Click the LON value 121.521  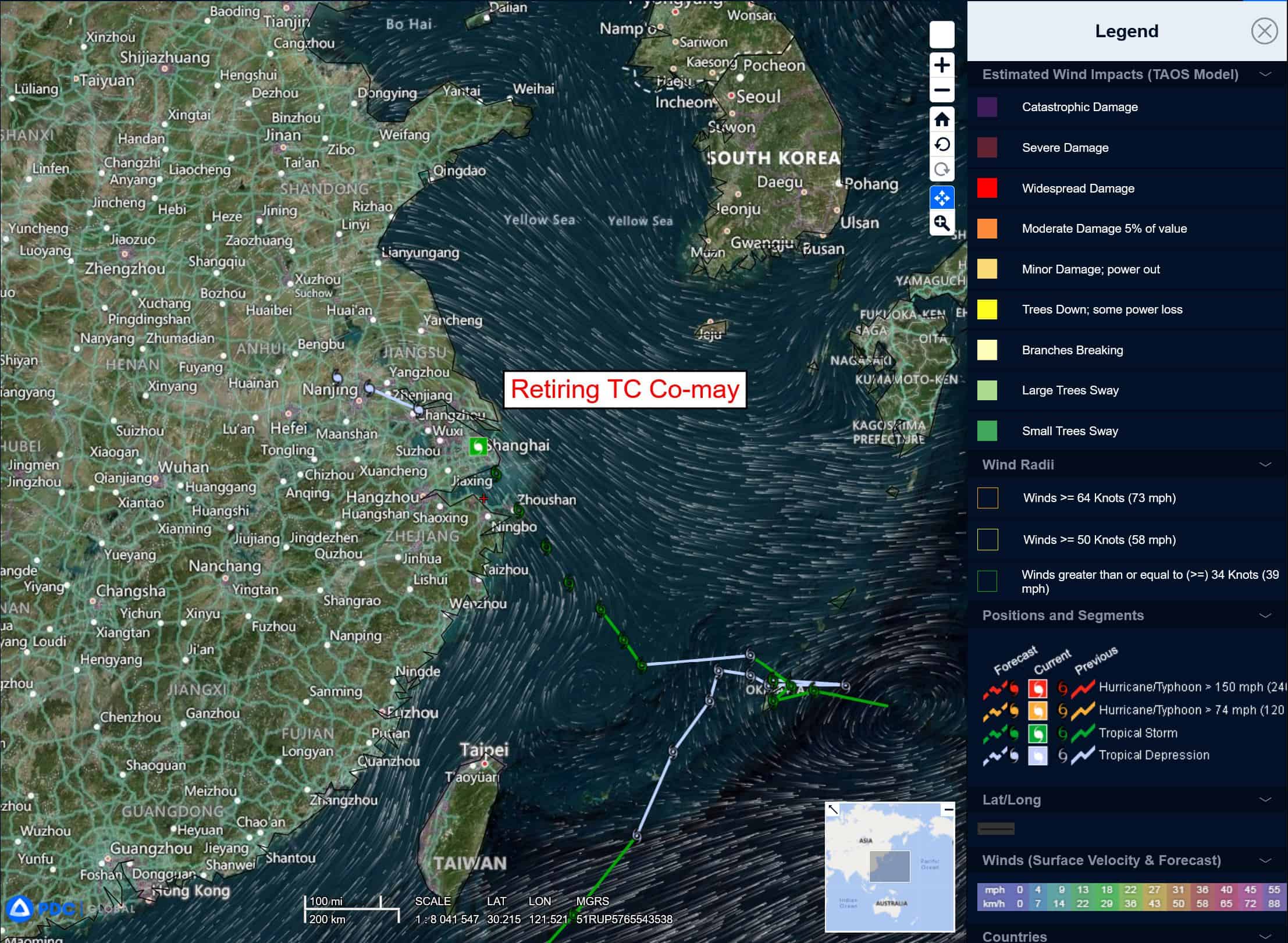pyautogui.click(x=548, y=919)
